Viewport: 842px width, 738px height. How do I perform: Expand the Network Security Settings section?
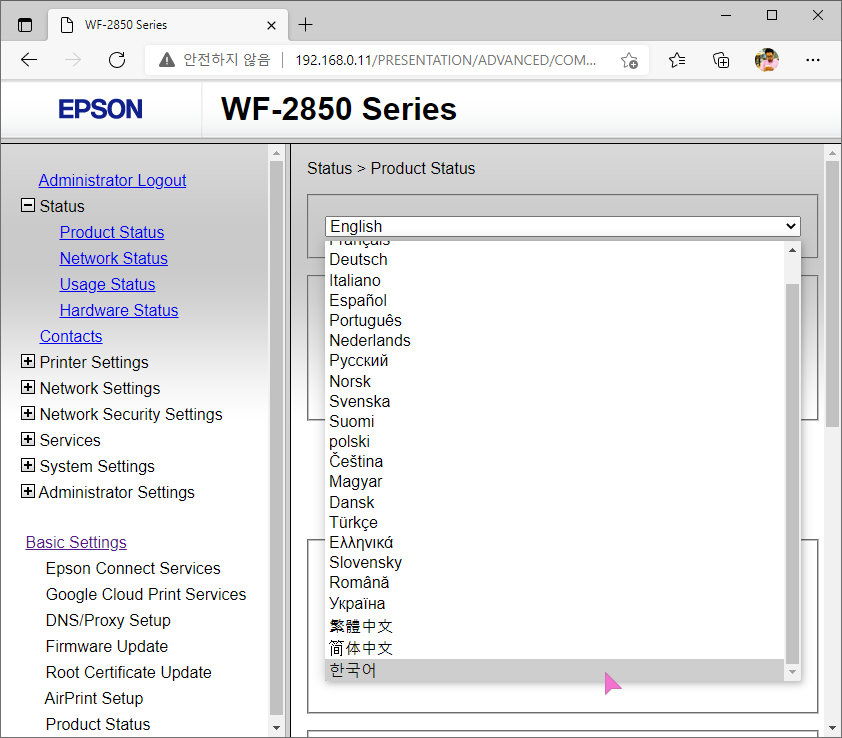[x=28, y=413]
